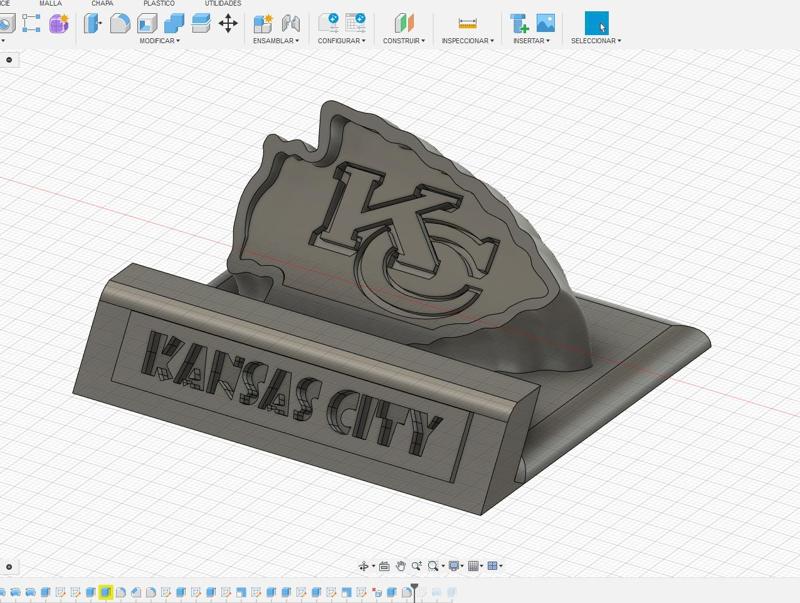Open the purple Create Form tool

59,23
